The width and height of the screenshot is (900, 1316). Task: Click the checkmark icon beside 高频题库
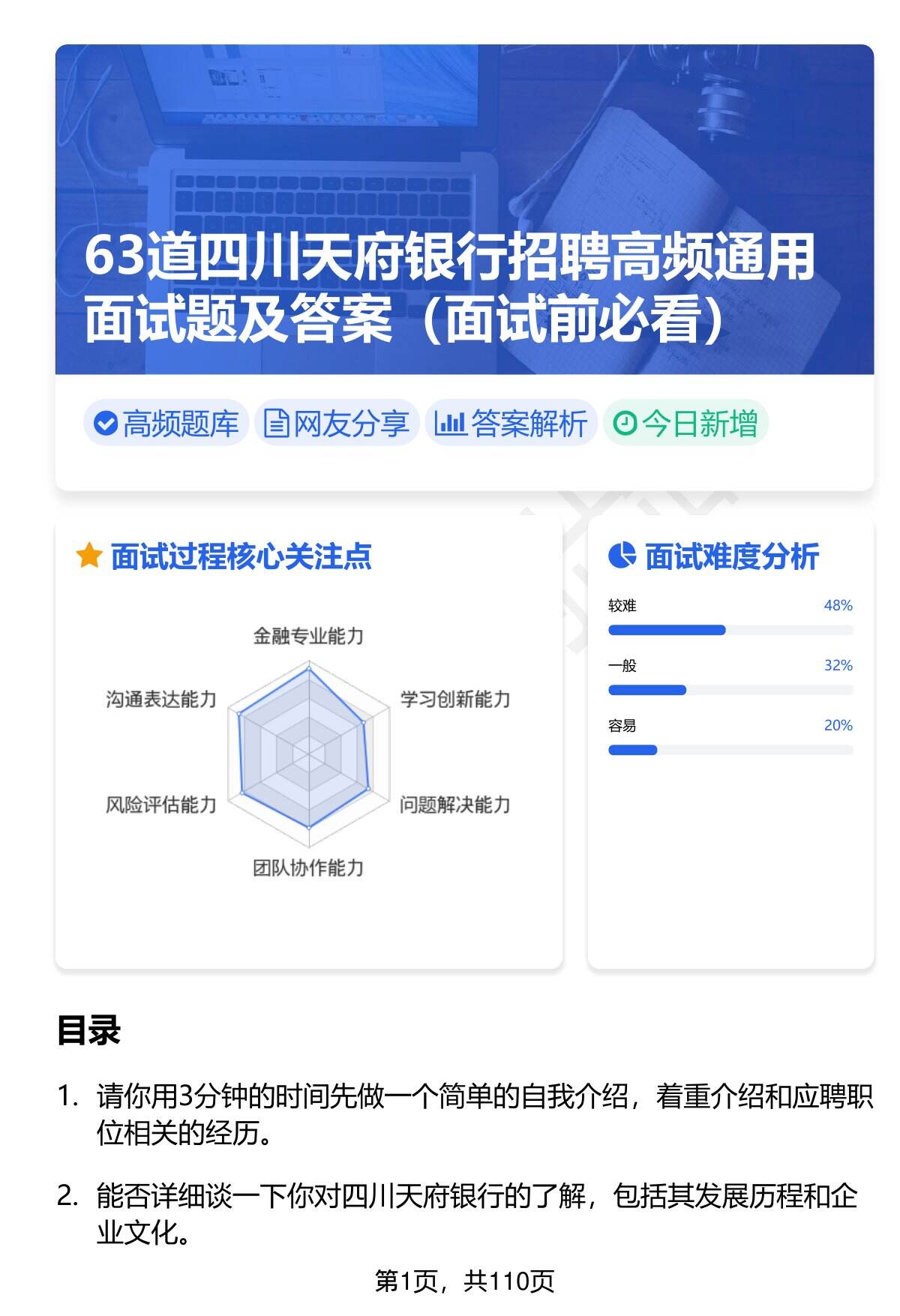click(105, 424)
